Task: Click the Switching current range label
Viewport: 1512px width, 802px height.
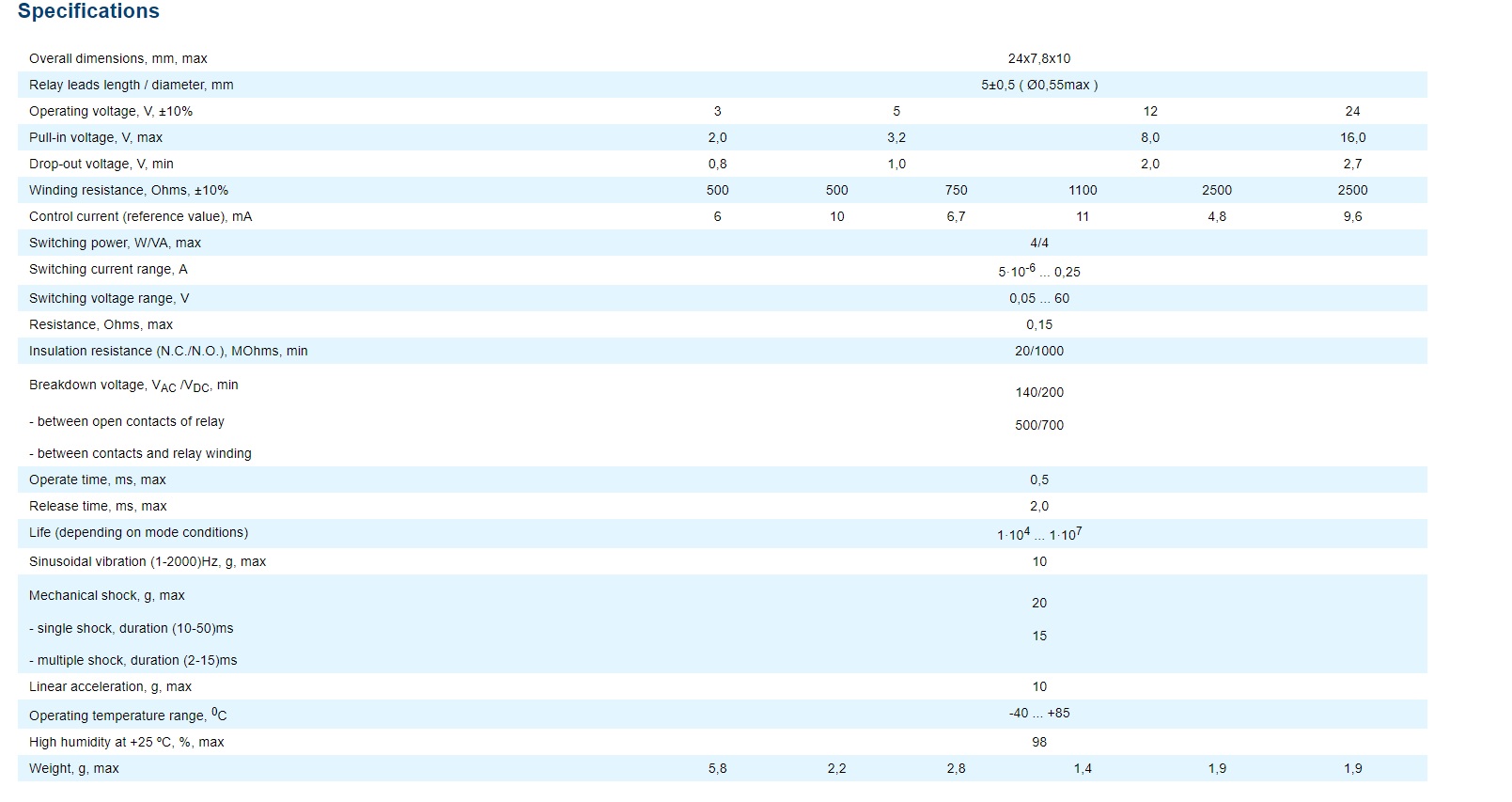Action: point(108,269)
